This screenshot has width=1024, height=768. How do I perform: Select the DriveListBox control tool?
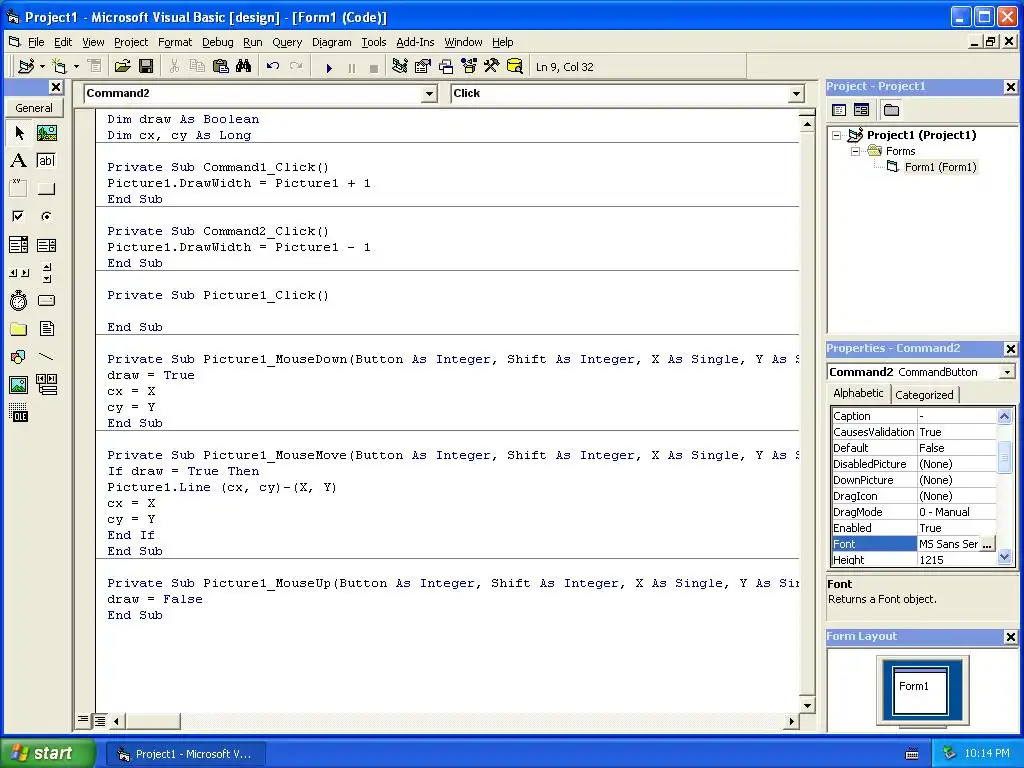(x=46, y=300)
